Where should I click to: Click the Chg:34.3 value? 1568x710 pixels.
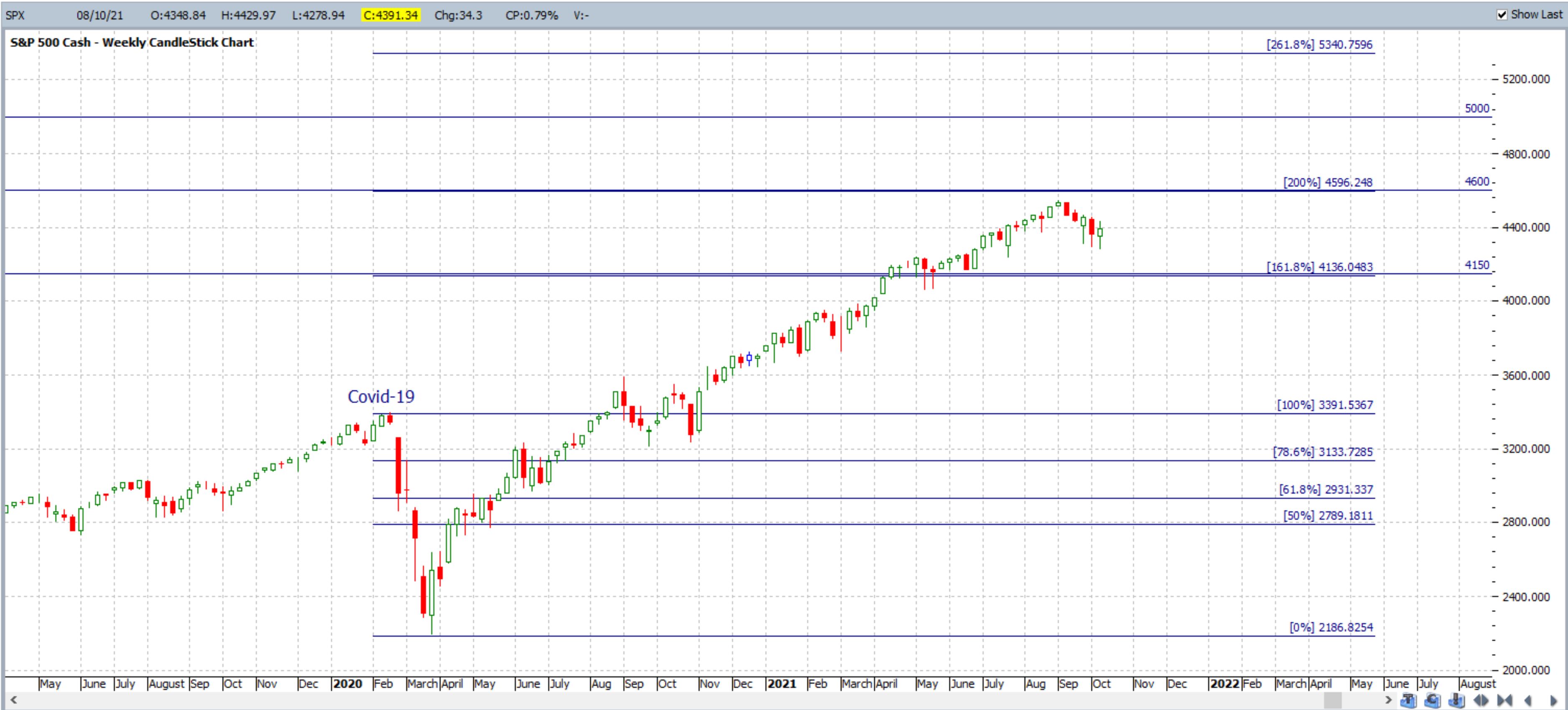point(458,15)
